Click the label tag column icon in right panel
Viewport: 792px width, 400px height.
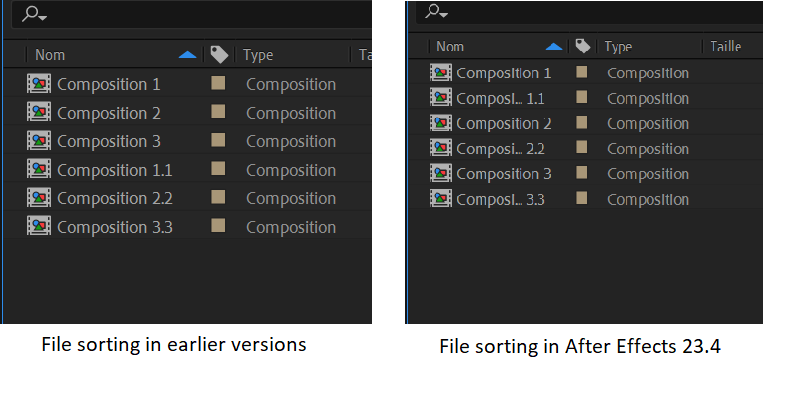tap(582, 47)
